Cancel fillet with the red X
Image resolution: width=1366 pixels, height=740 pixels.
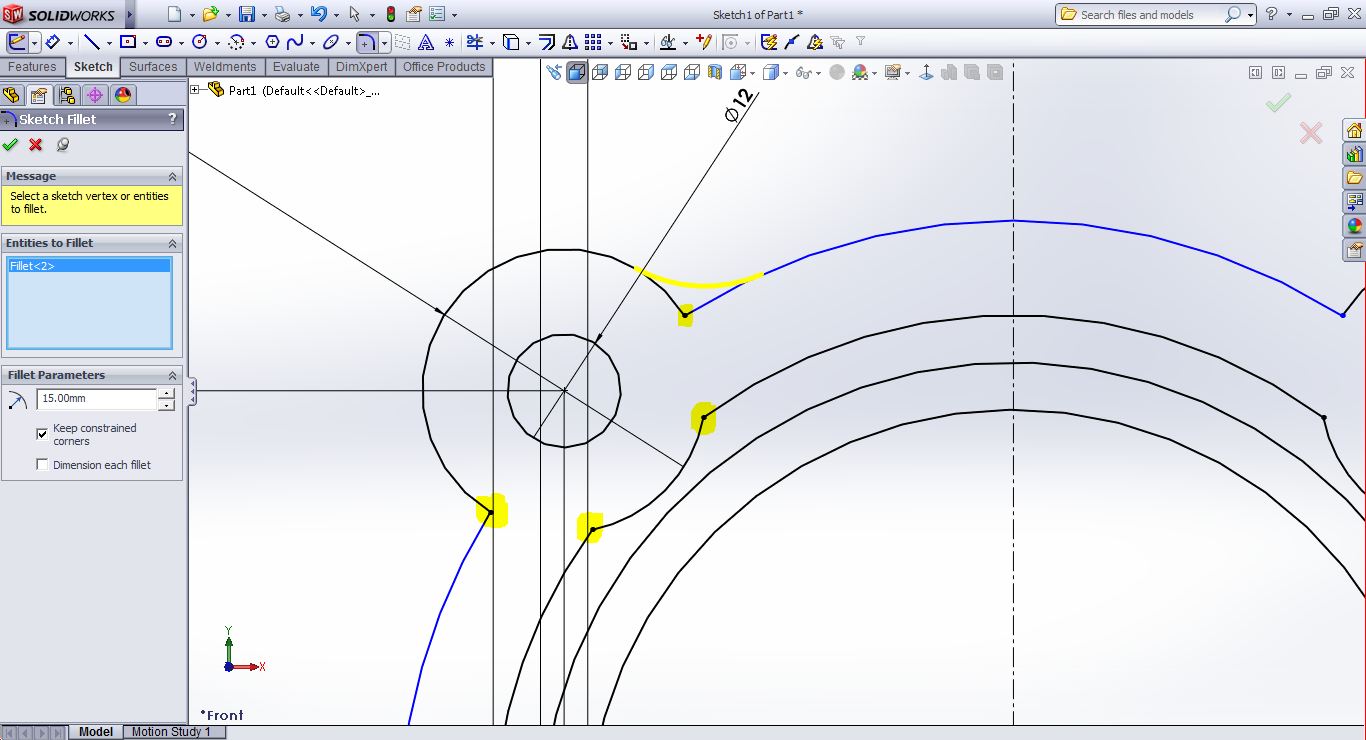(x=36, y=145)
